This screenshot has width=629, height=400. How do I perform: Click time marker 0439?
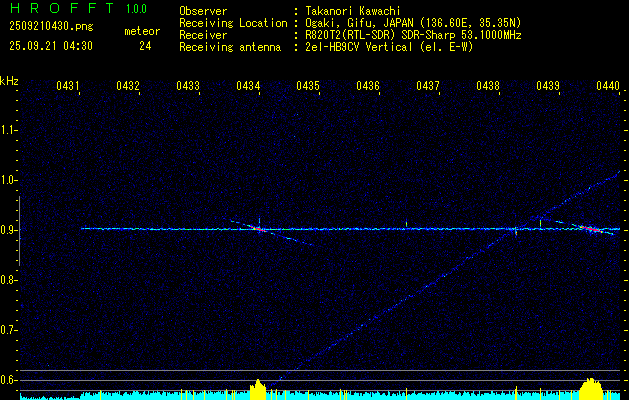(548, 85)
